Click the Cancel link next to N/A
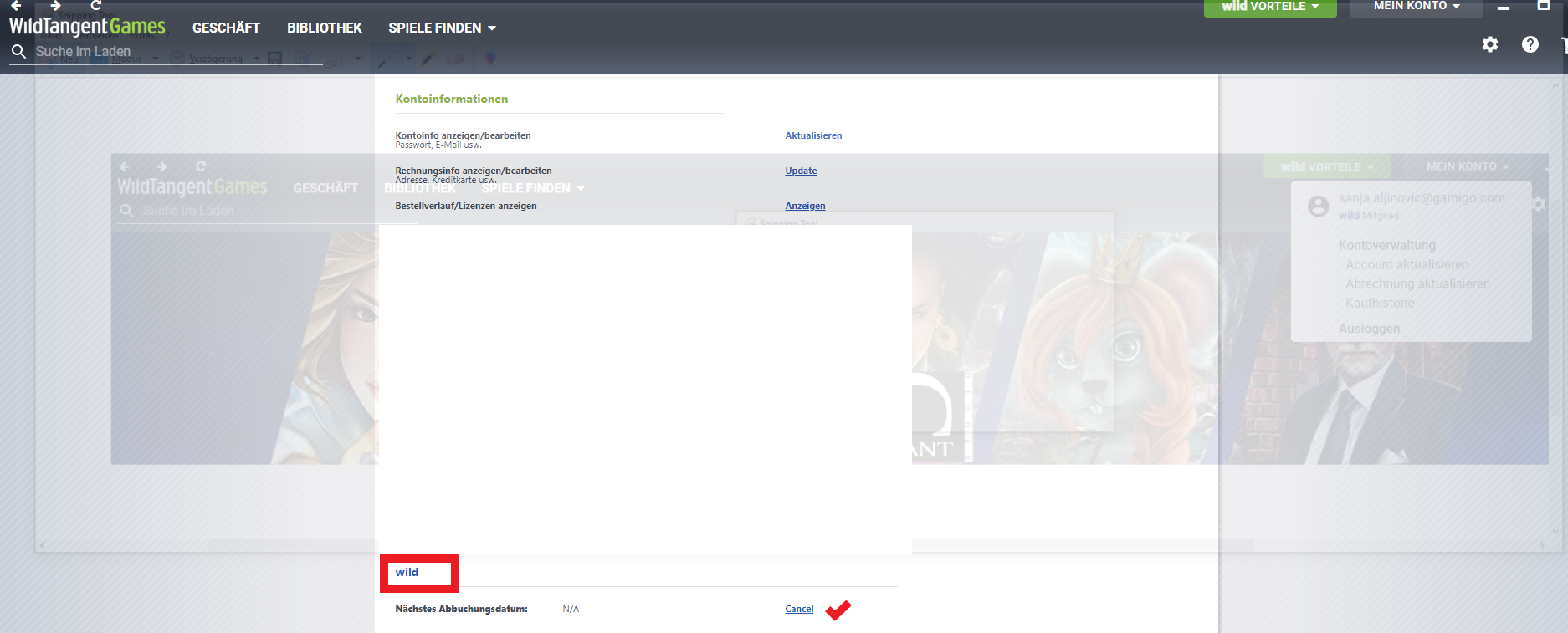This screenshot has height=633, width=1568. (x=799, y=609)
